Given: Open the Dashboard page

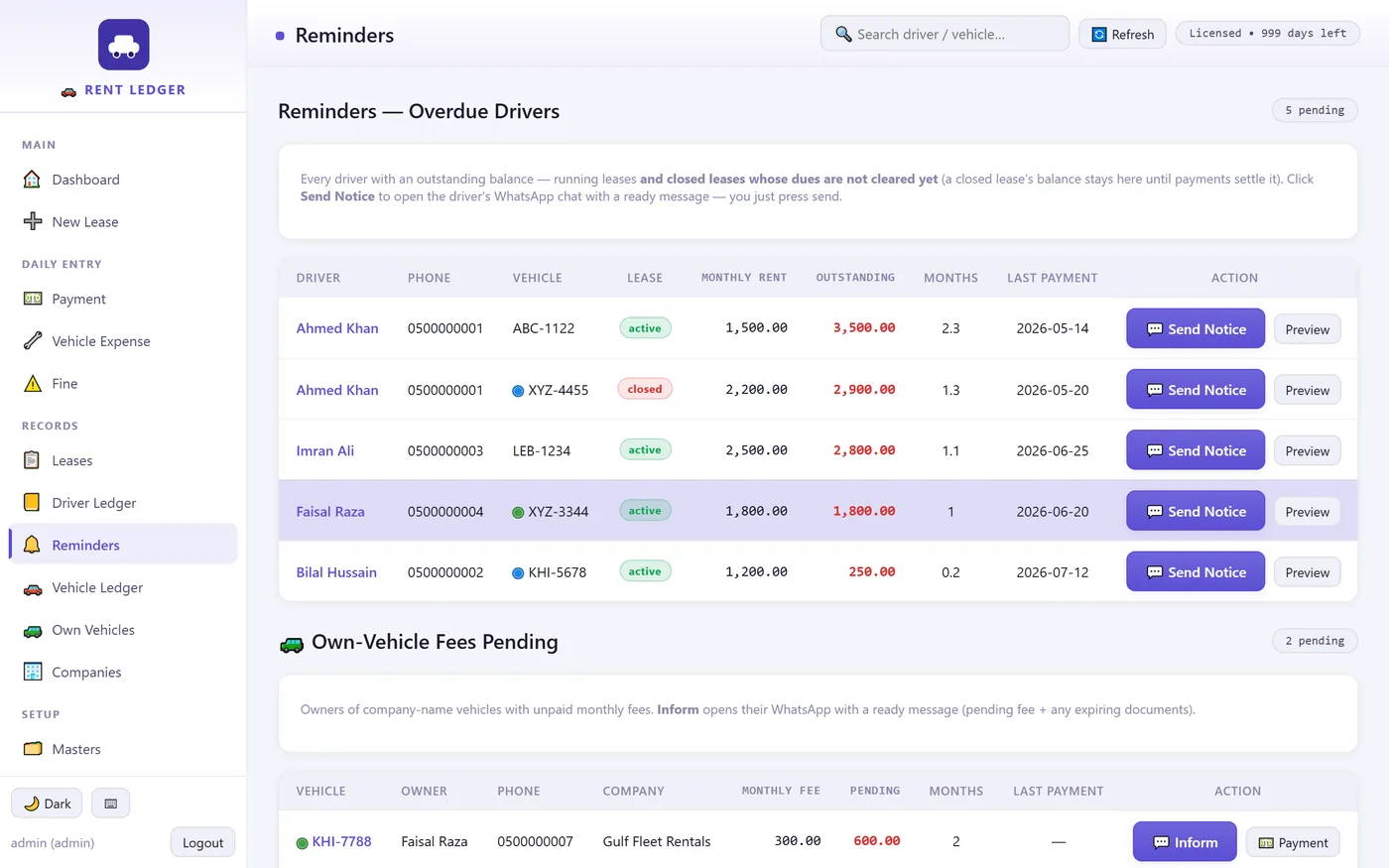Looking at the screenshot, I should [x=123, y=180].
